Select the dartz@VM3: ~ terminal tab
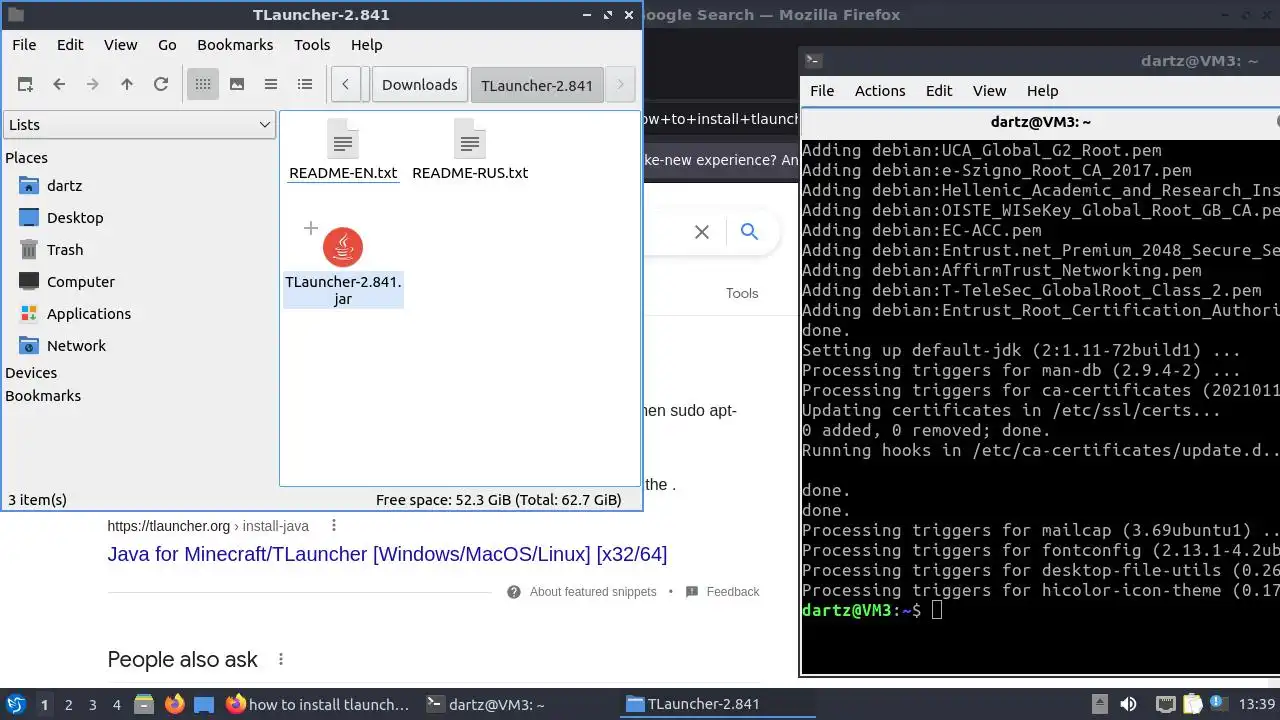Image resolution: width=1280 pixels, height=720 pixels. click(1040, 122)
